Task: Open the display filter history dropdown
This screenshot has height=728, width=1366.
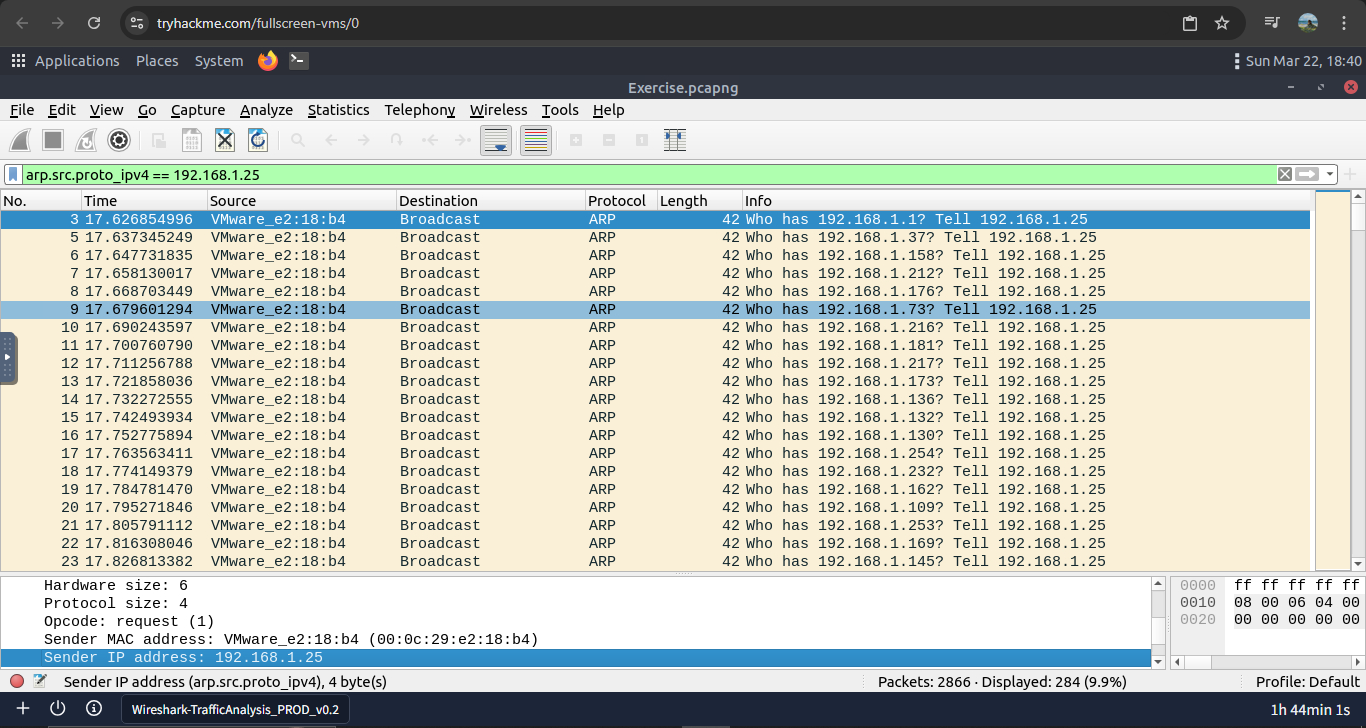Action: [1330, 174]
